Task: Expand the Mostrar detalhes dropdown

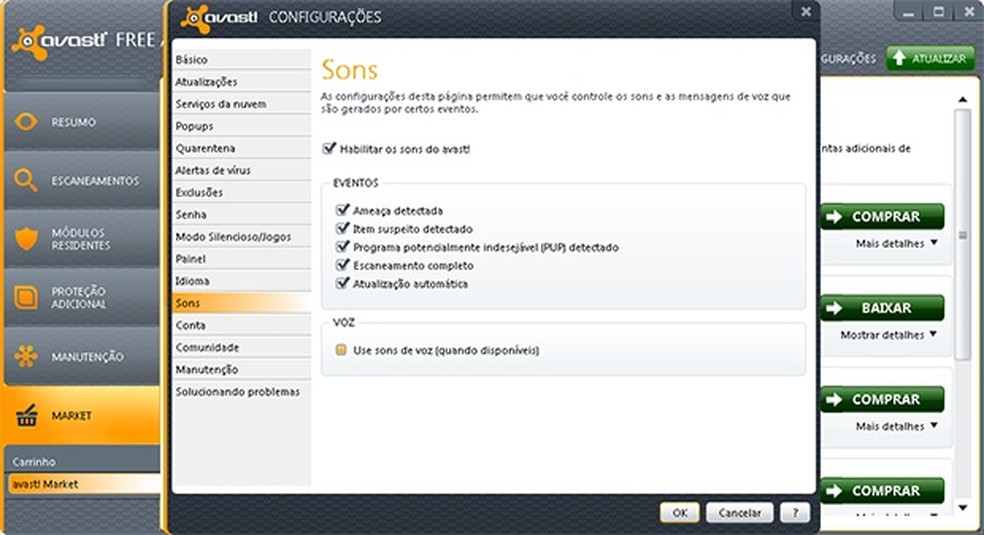Action: coord(933,335)
